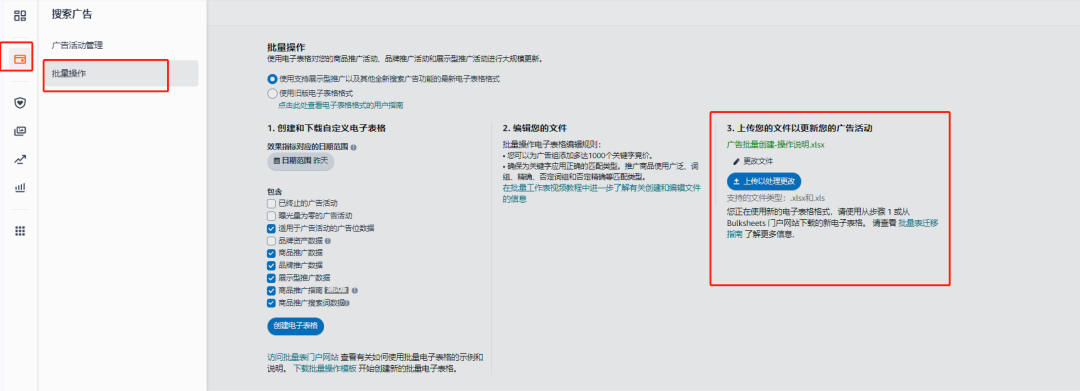Select 批量操作 in left menu
The image size is (1080, 391).
point(121,73)
